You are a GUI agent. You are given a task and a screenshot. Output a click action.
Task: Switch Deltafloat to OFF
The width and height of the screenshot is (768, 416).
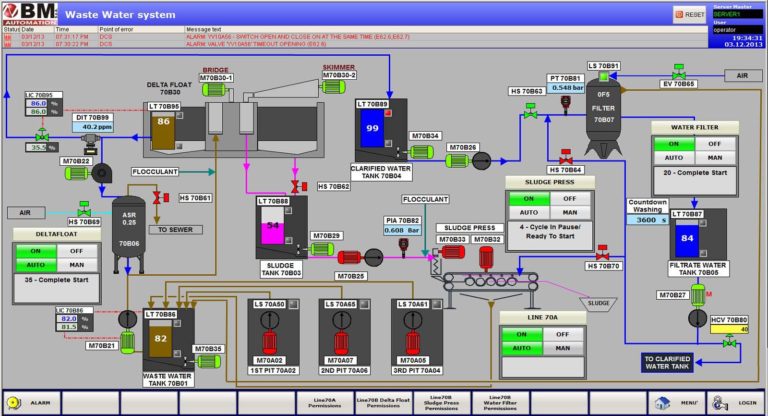click(77, 251)
